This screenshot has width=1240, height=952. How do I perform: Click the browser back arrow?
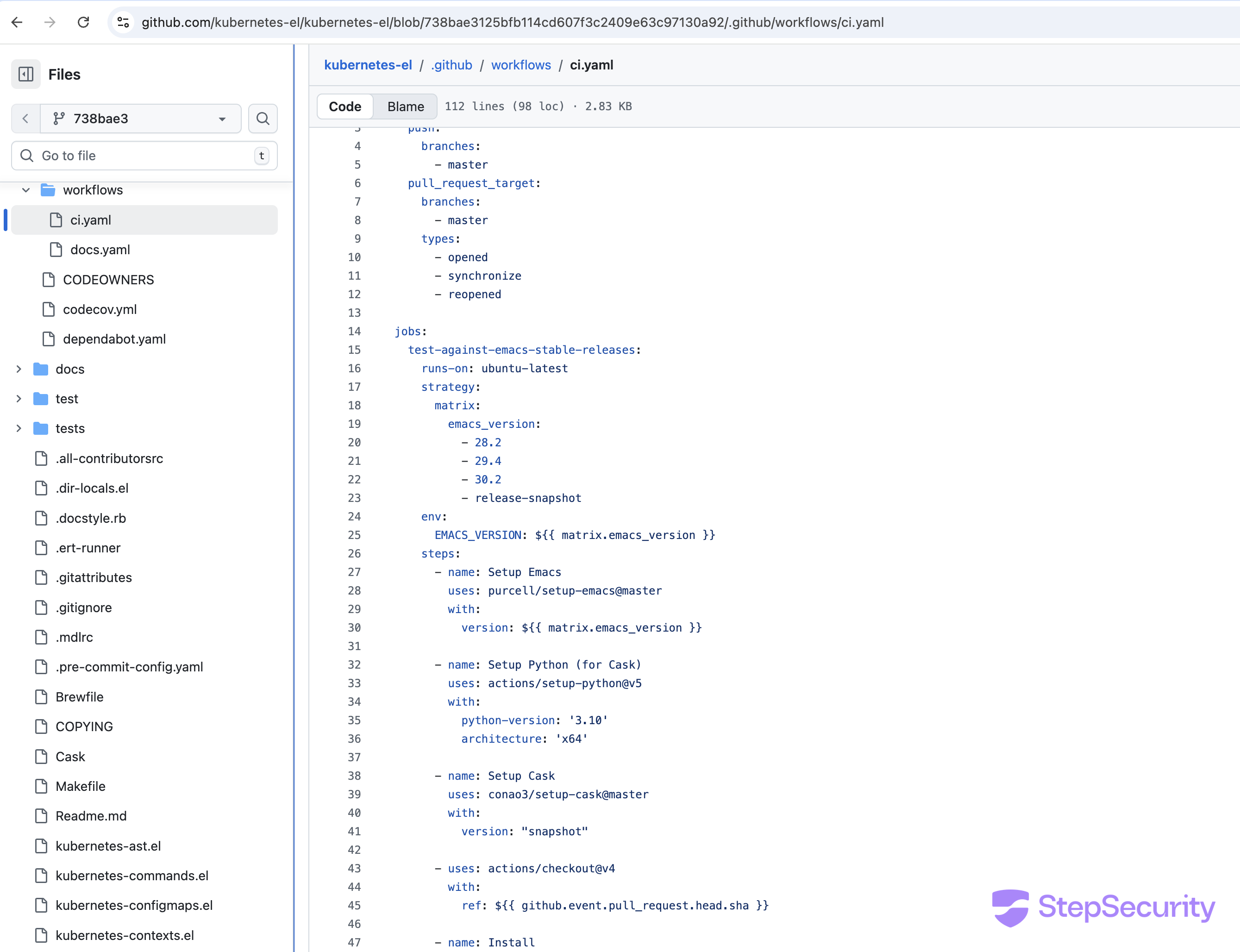17,22
